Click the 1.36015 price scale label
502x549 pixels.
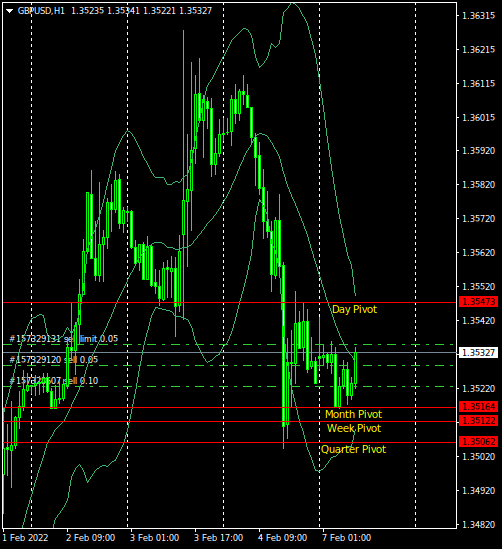click(x=479, y=118)
